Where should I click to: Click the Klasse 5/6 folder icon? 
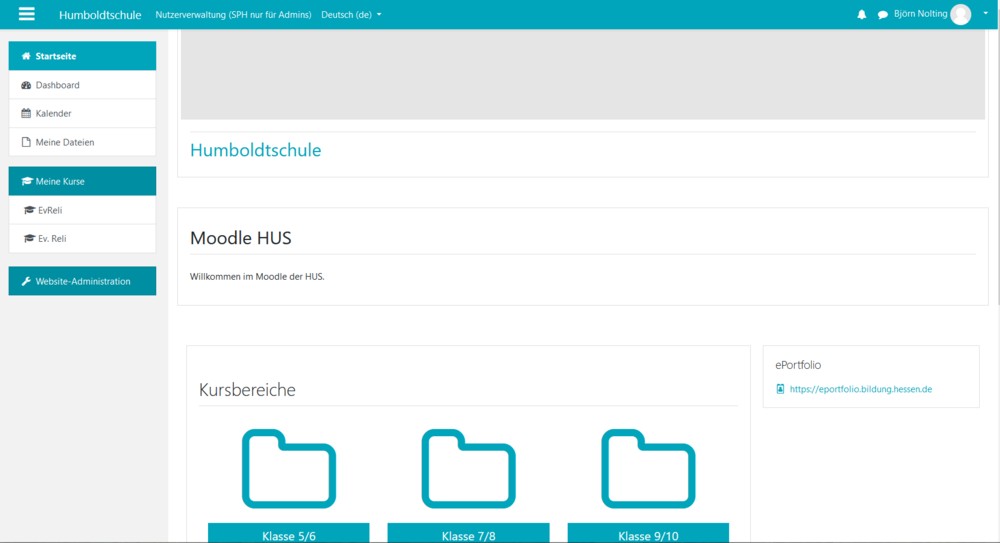[x=288, y=469]
